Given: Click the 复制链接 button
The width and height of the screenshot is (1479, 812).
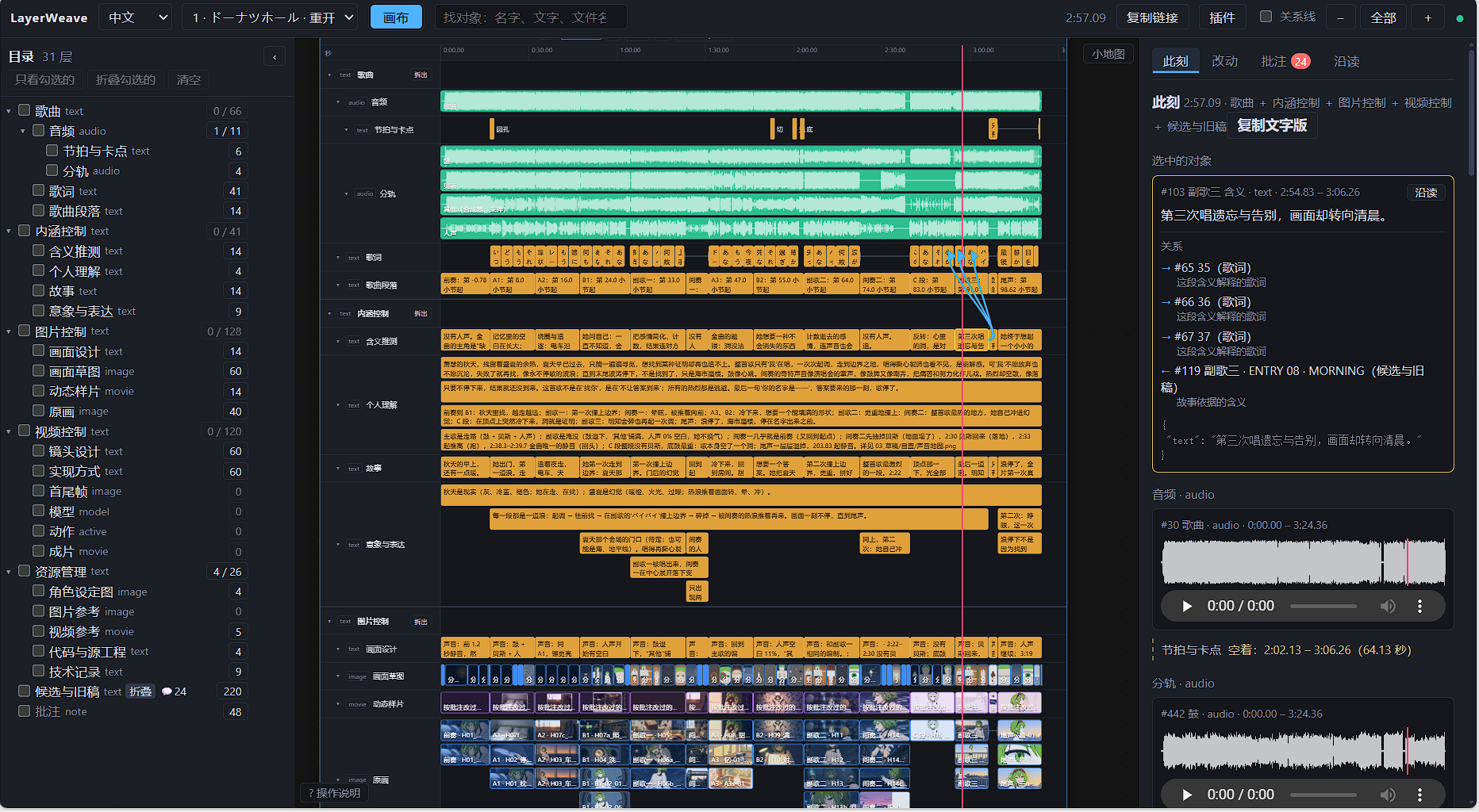Looking at the screenshot, I should (1152, 17).
